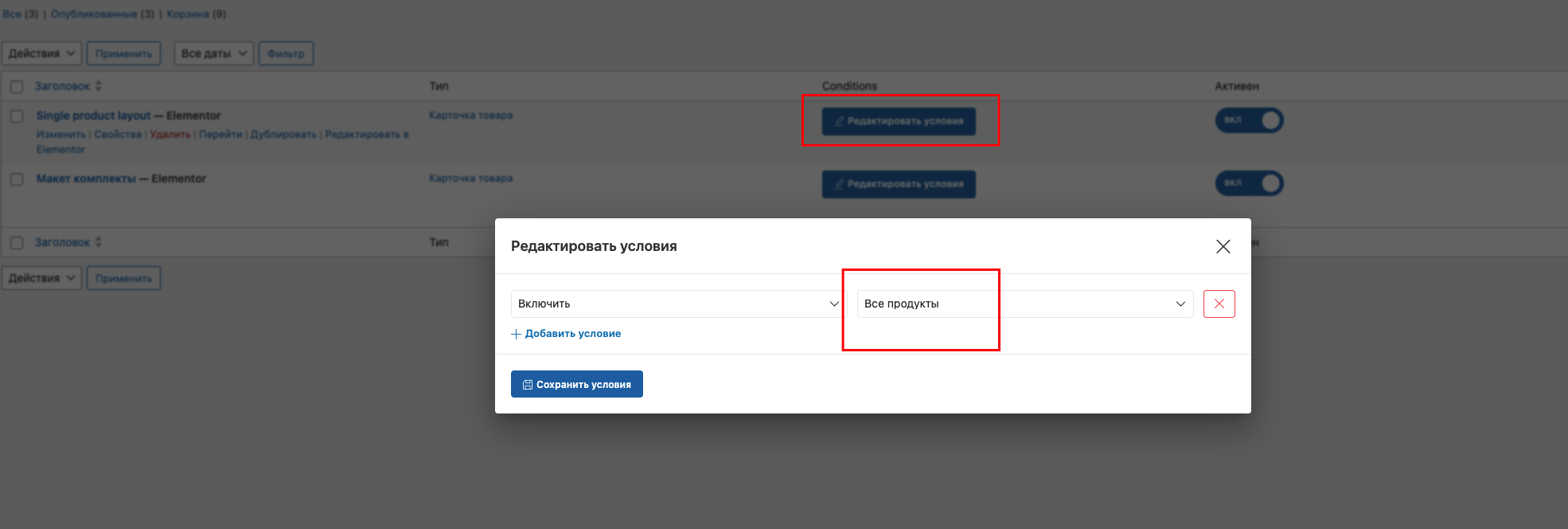The image size is (1568, 529).
Task: Click Карточка товара for Макет комплекты
Action: pyautogui.click(x=470, y=178)
